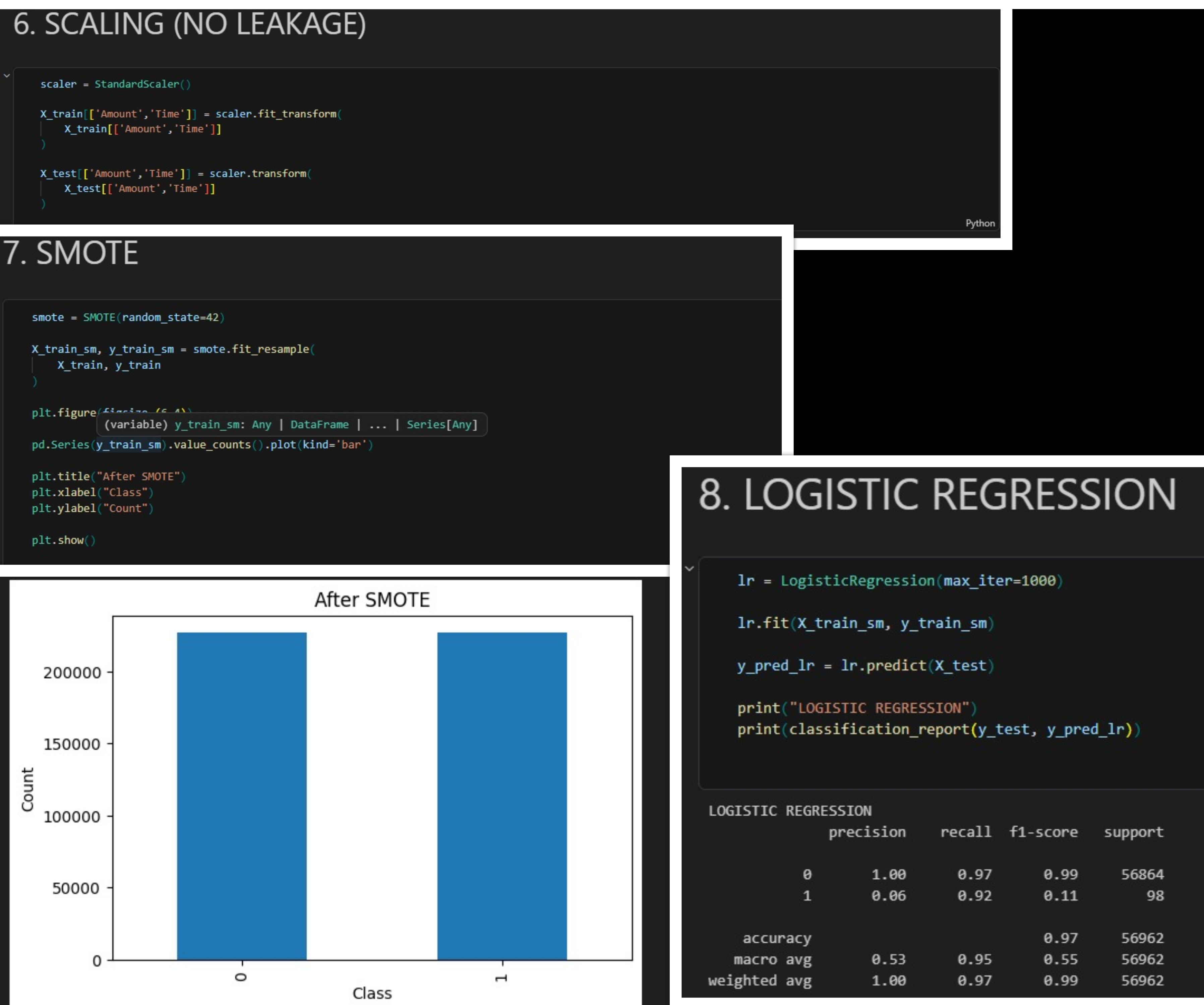Click the plt.show() code line
This screenshot has width=1204, height=1005.
(63, 540)
